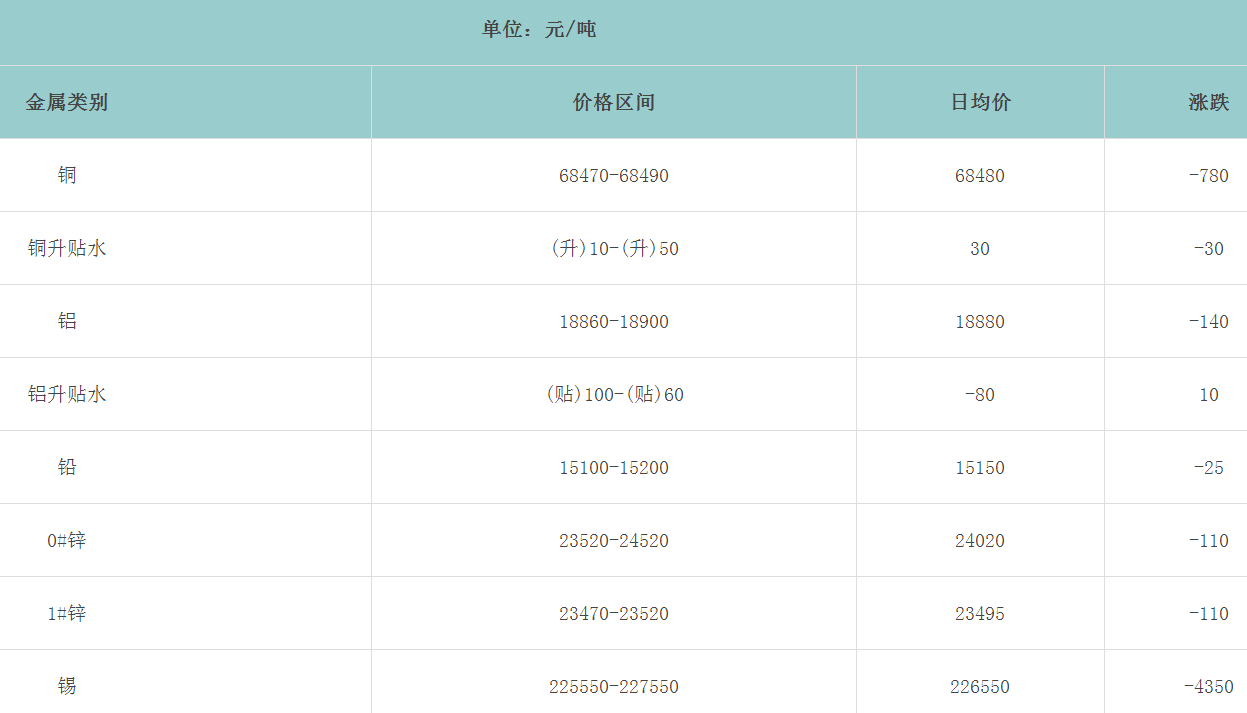This screenshot has height=713, width=1247.
Task: Select the 铜升贴水 row label
Action: [x=67, y=248]
